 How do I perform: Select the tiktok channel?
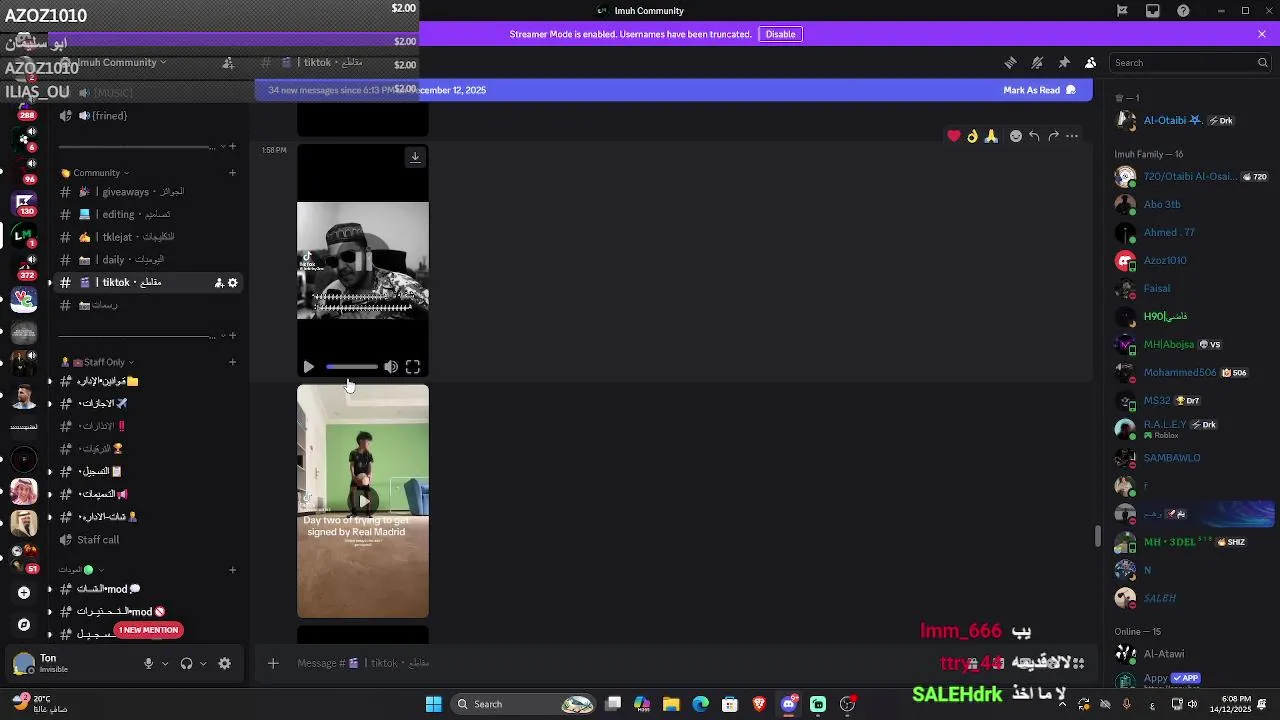pos(150,283)
